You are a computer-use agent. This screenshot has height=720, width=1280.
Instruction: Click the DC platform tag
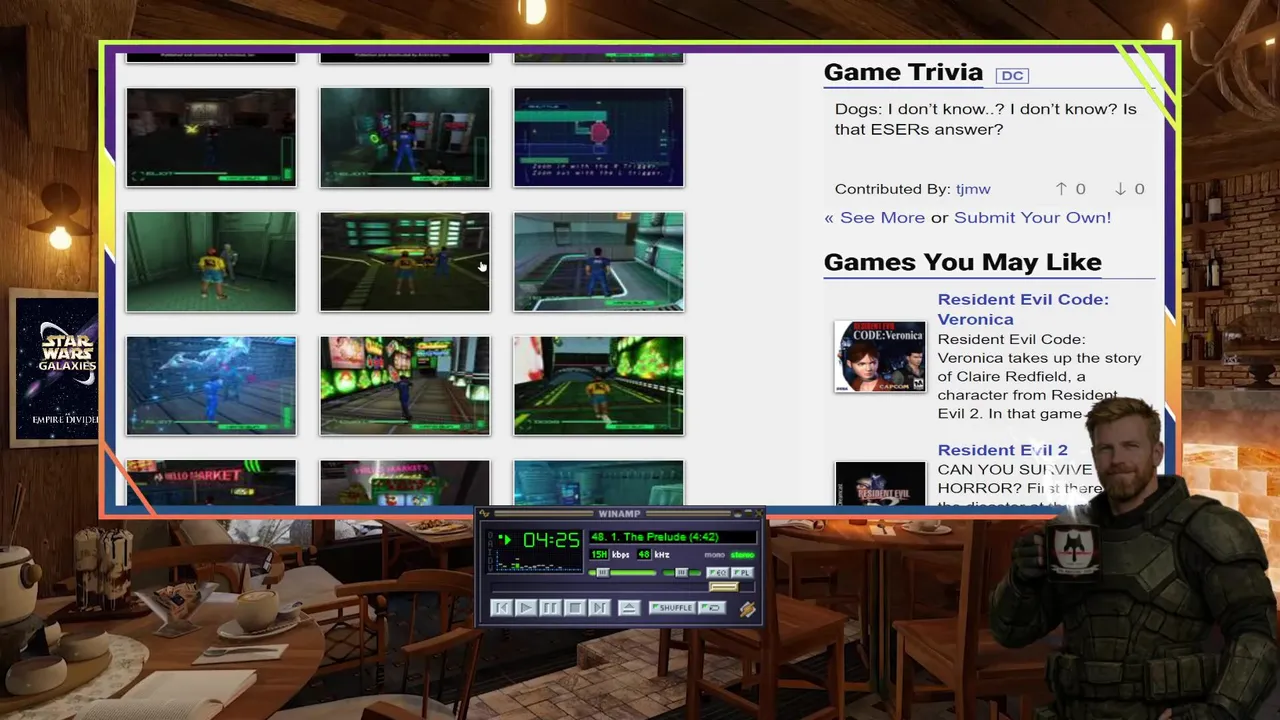pyautogui.click(x=1012, y=75)
